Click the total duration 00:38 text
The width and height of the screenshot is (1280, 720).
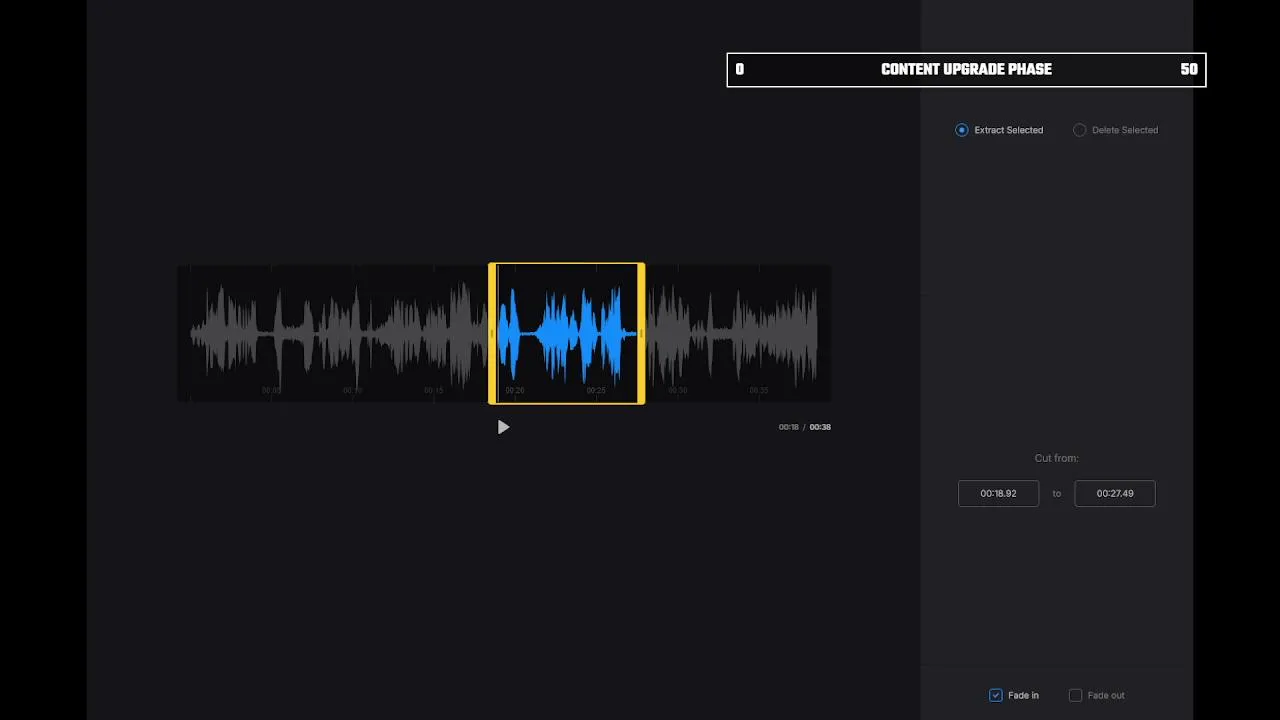[x=820, y=427]
